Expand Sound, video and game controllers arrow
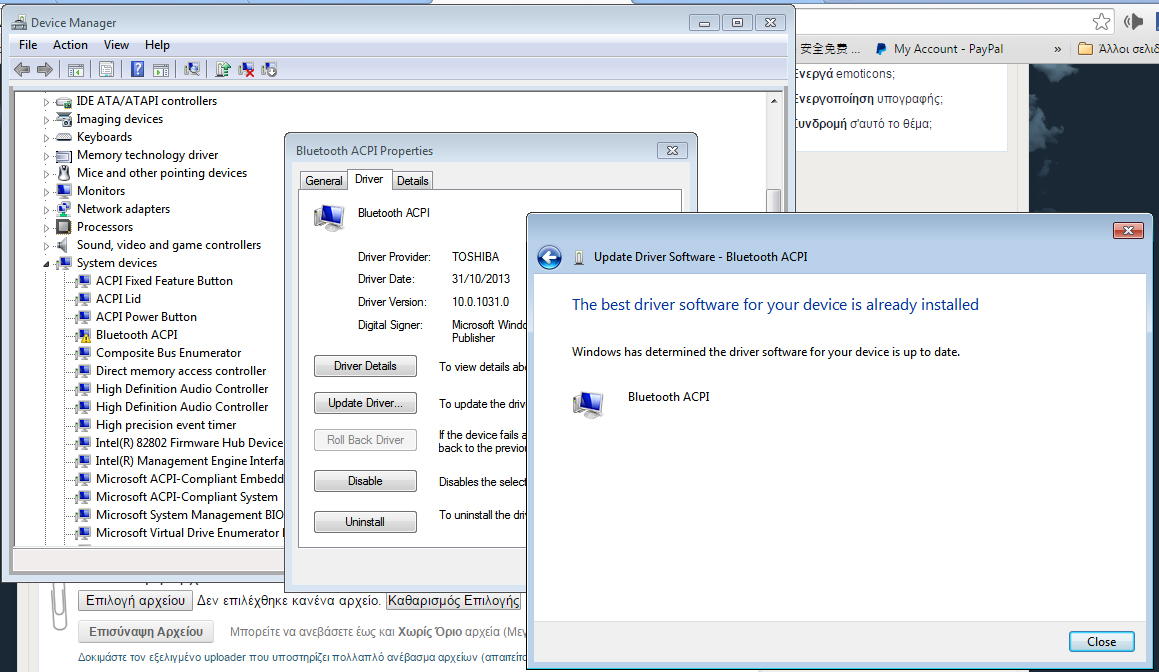Screen dimensions: 1159x672 (x=46, y=246)
